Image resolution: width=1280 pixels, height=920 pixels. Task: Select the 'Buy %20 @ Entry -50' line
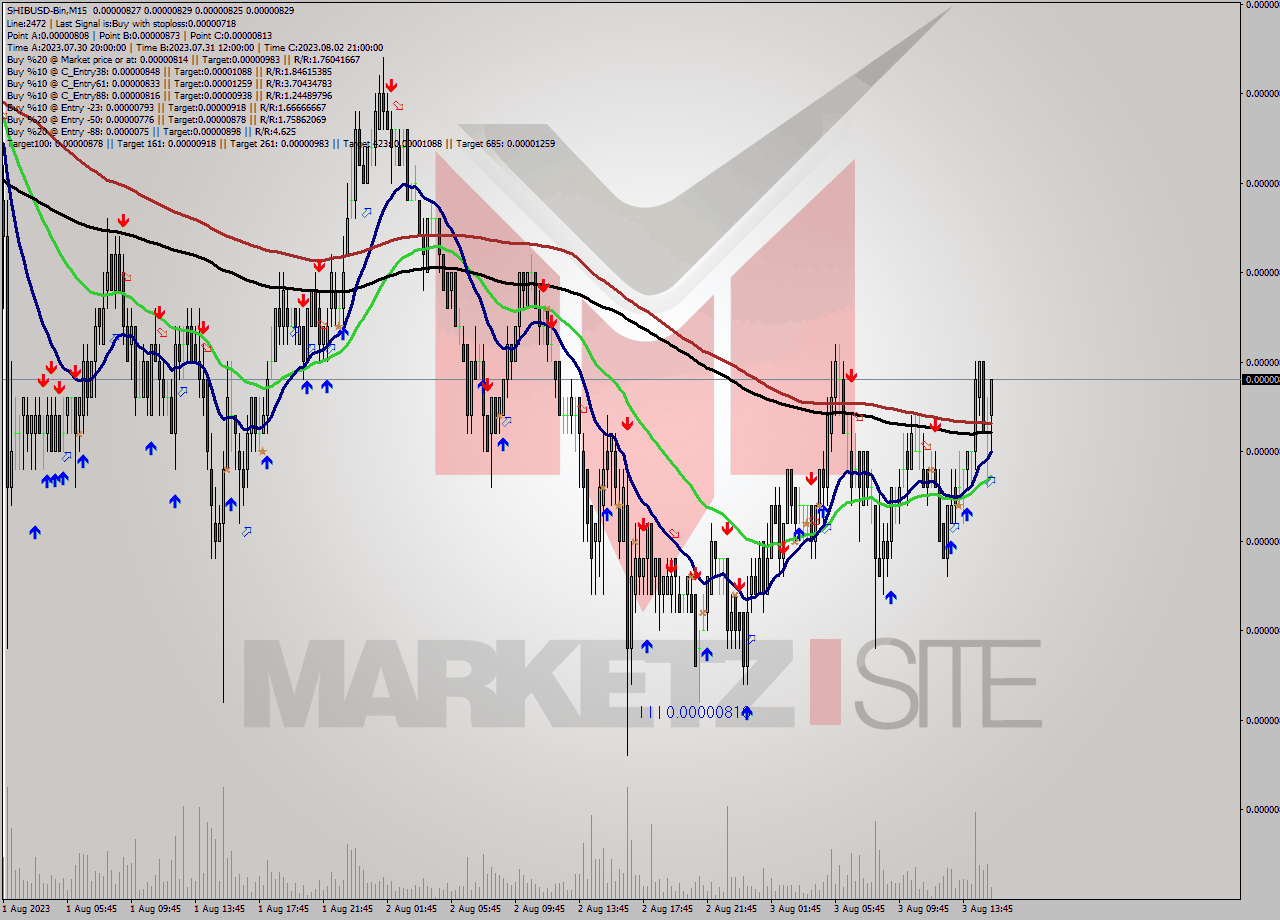tap(166, 120)
